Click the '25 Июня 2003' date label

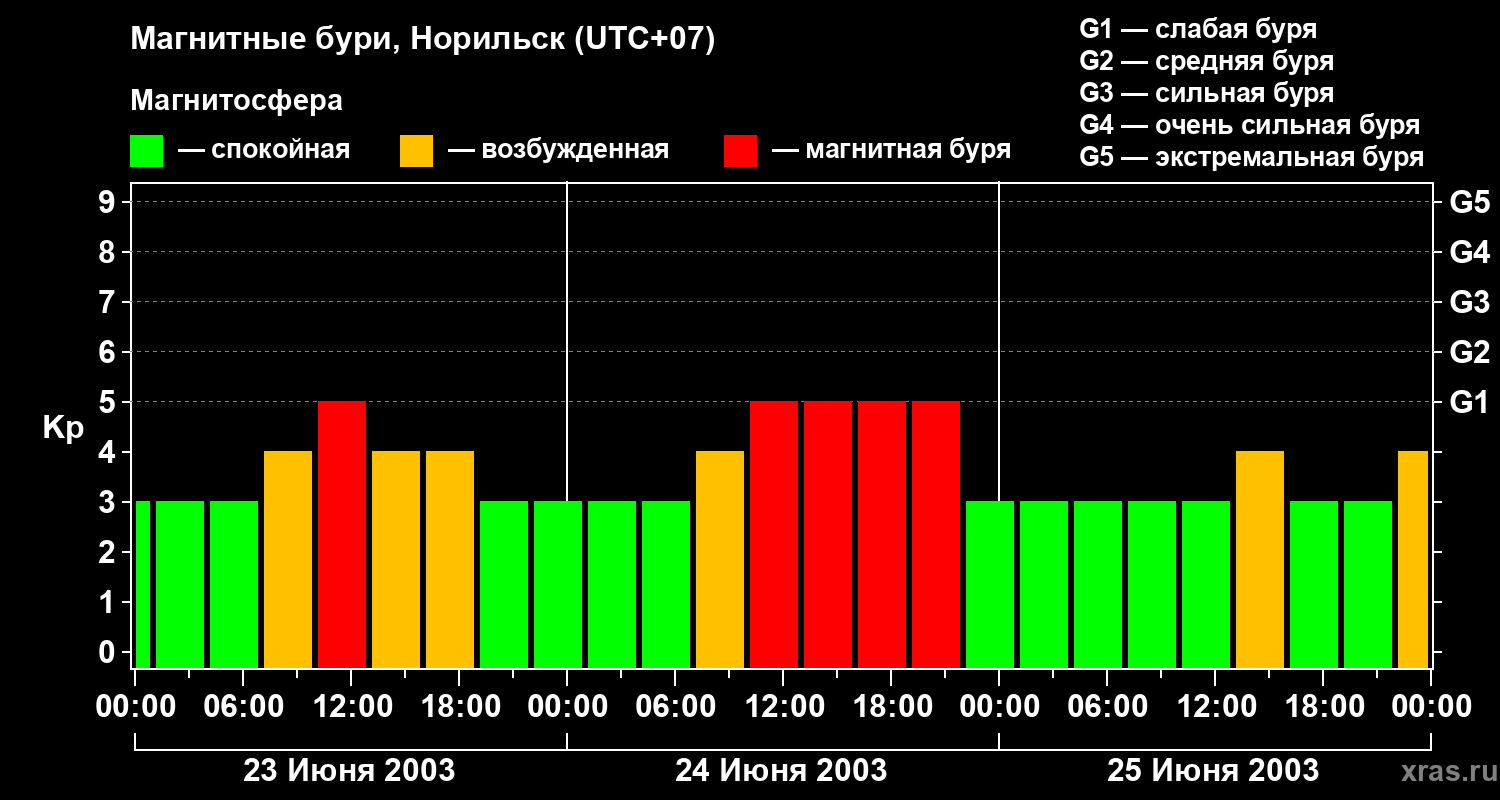pyautogui.click(x=1213, y=771)
